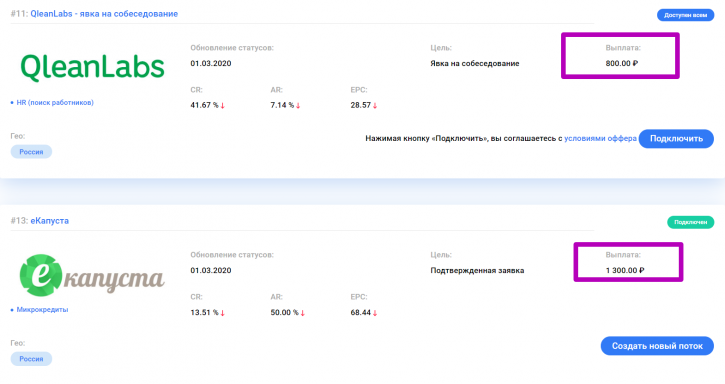
Task: Click the Доступен всем badge
Action: [x=685, y=15]
